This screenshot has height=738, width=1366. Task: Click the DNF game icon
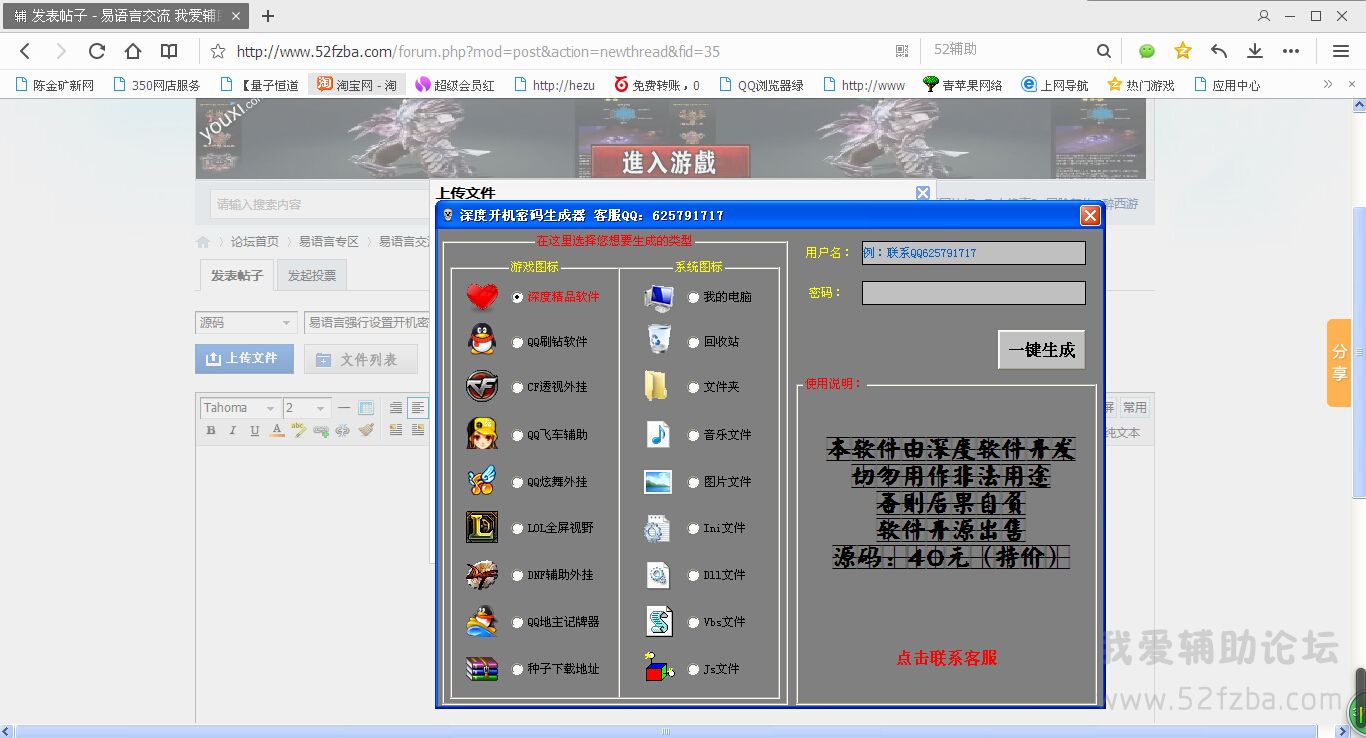point(482,575)
